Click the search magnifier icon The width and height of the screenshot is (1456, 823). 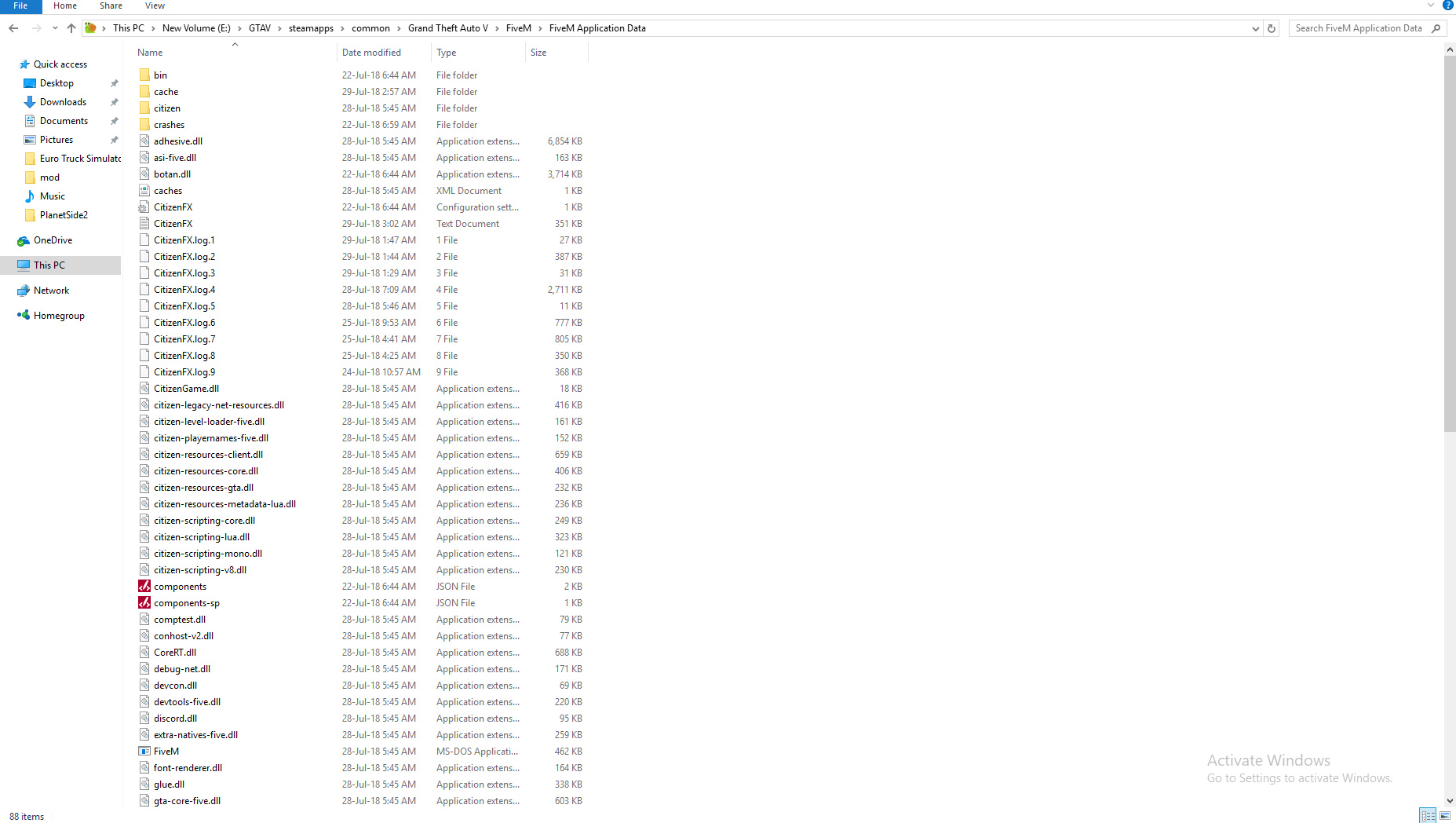1436,28
